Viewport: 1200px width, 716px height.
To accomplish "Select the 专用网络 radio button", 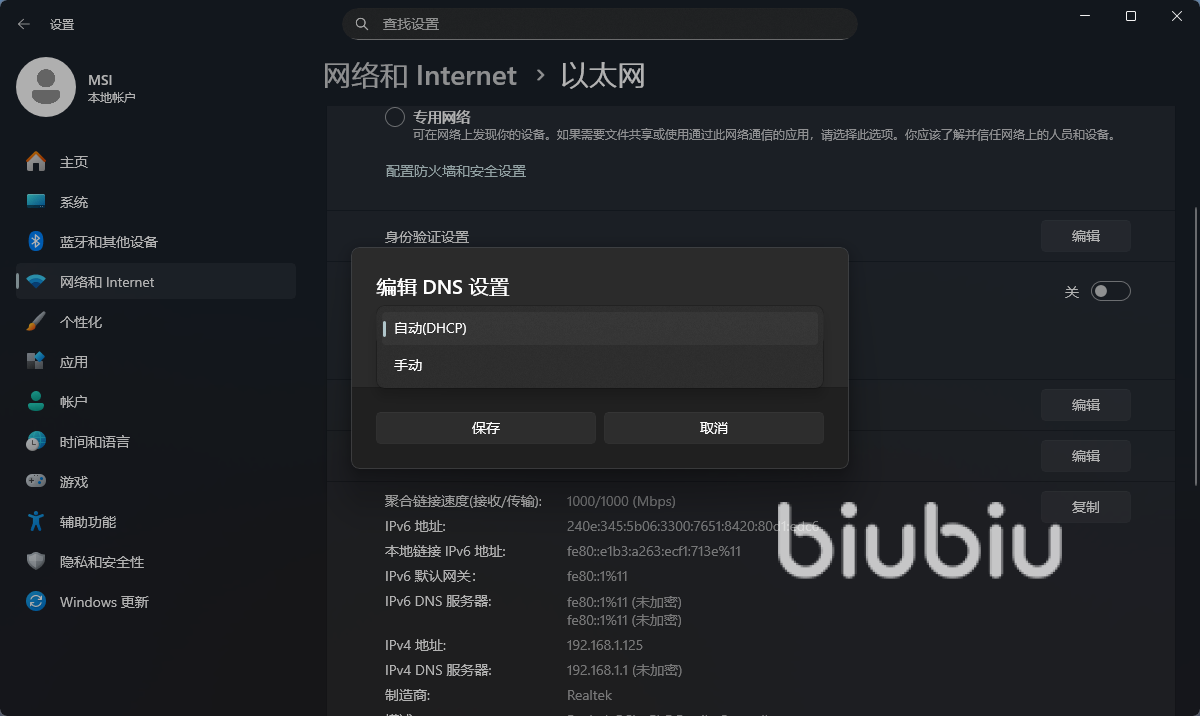I will click(x=395, y=117).
